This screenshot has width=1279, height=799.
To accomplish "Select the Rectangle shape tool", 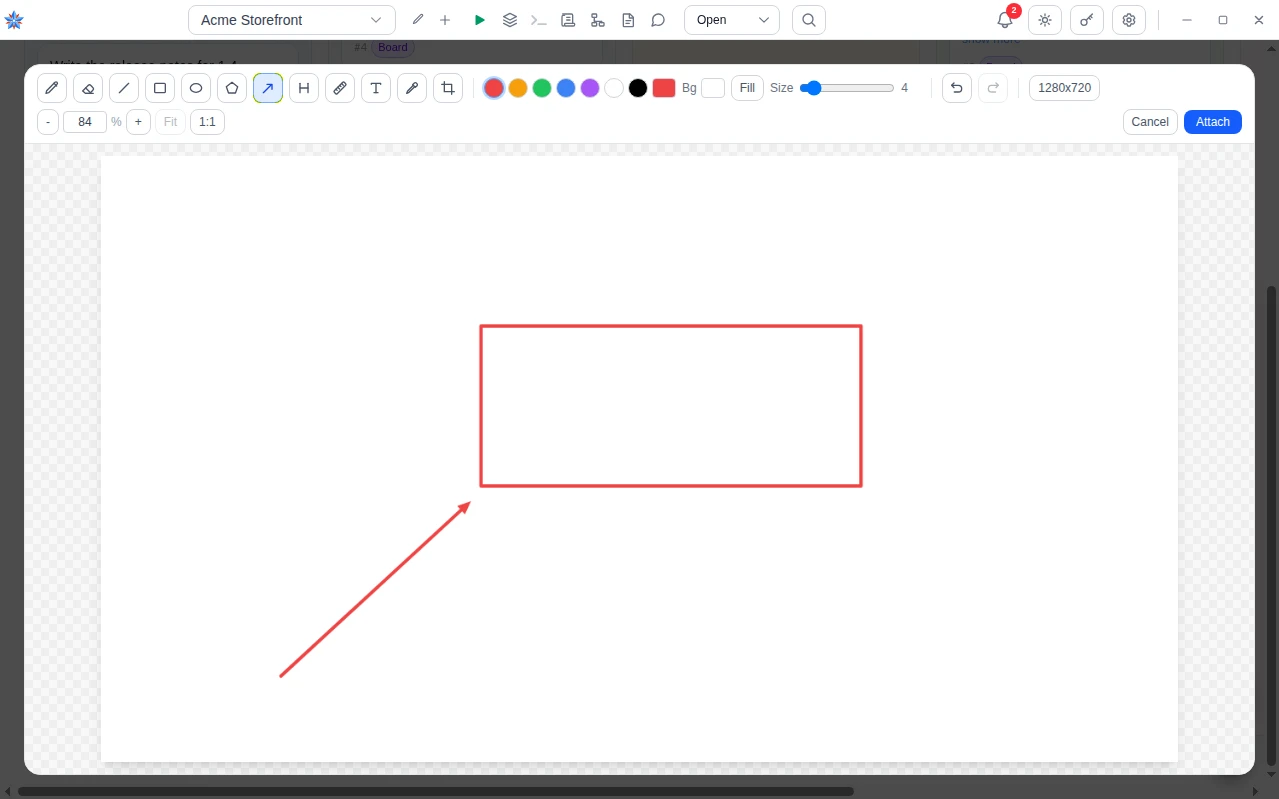I will [160, 88].
